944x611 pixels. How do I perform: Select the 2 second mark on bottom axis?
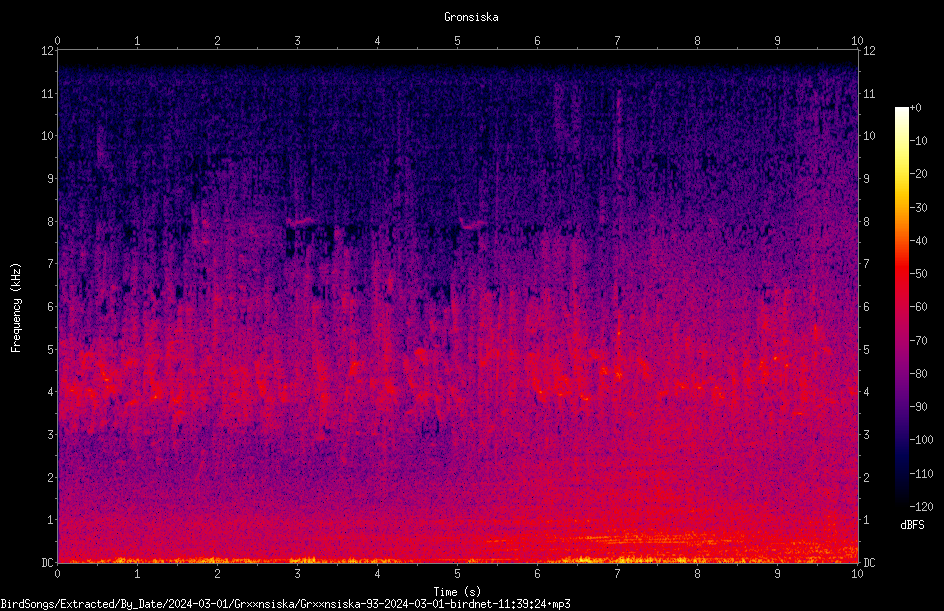217,574
